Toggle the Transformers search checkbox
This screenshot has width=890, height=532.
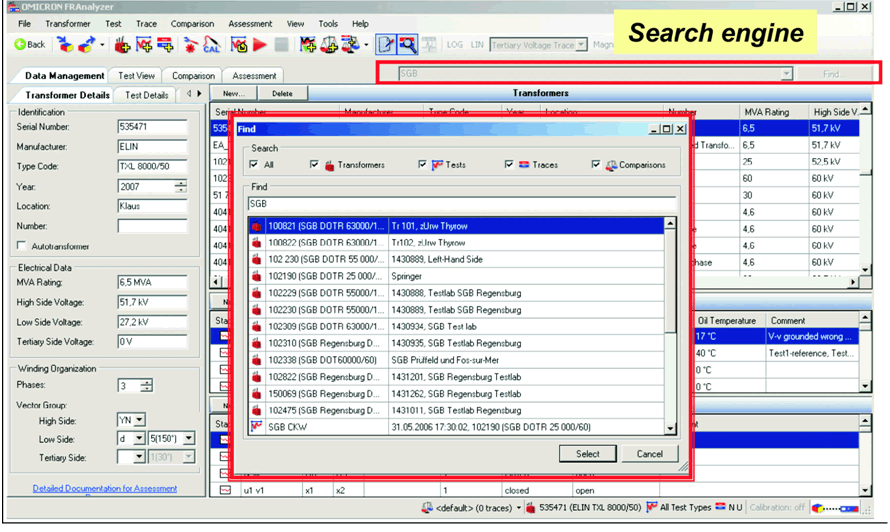coord(314,165)
